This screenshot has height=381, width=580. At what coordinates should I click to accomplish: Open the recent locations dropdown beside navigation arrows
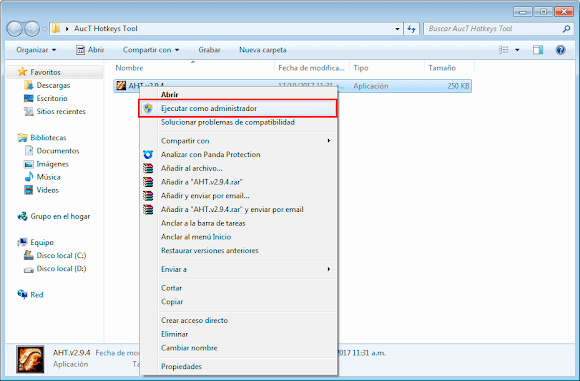coord(44,29)
